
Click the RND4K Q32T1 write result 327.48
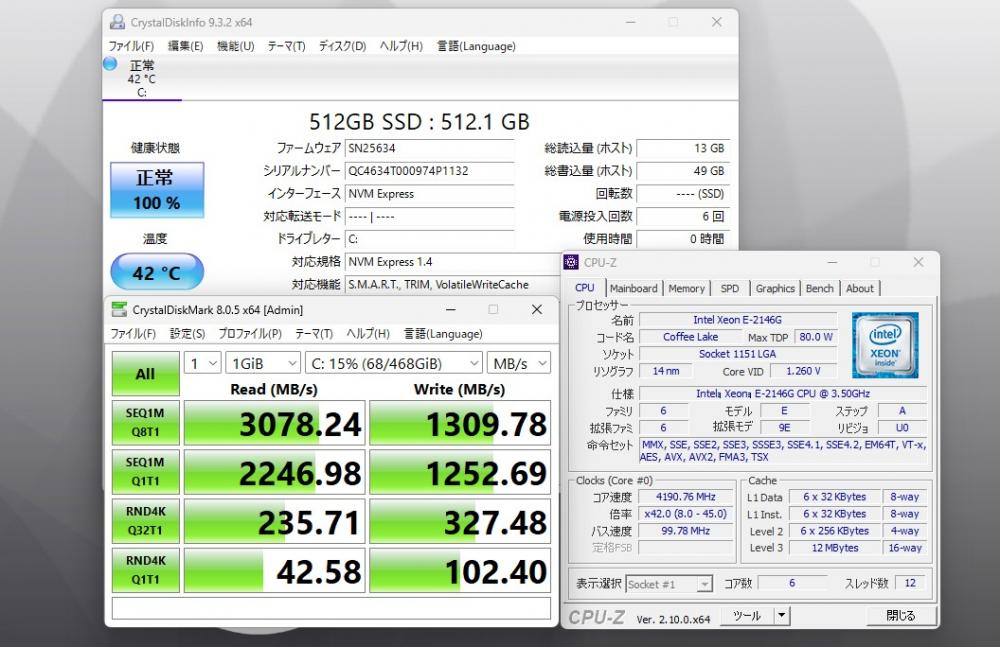[x=460, y=521]
